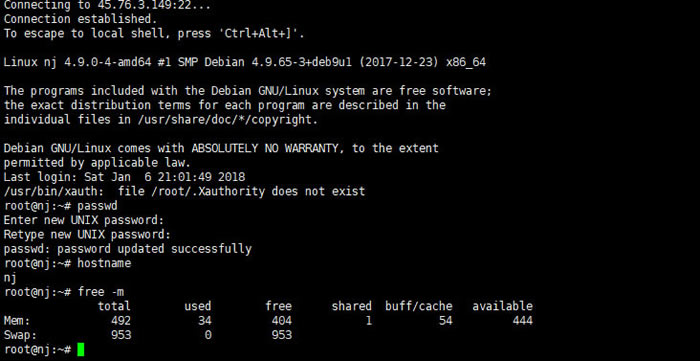Click the 'Connection established.' line
The width and height of the screenshot is (700, 361).
80,19
